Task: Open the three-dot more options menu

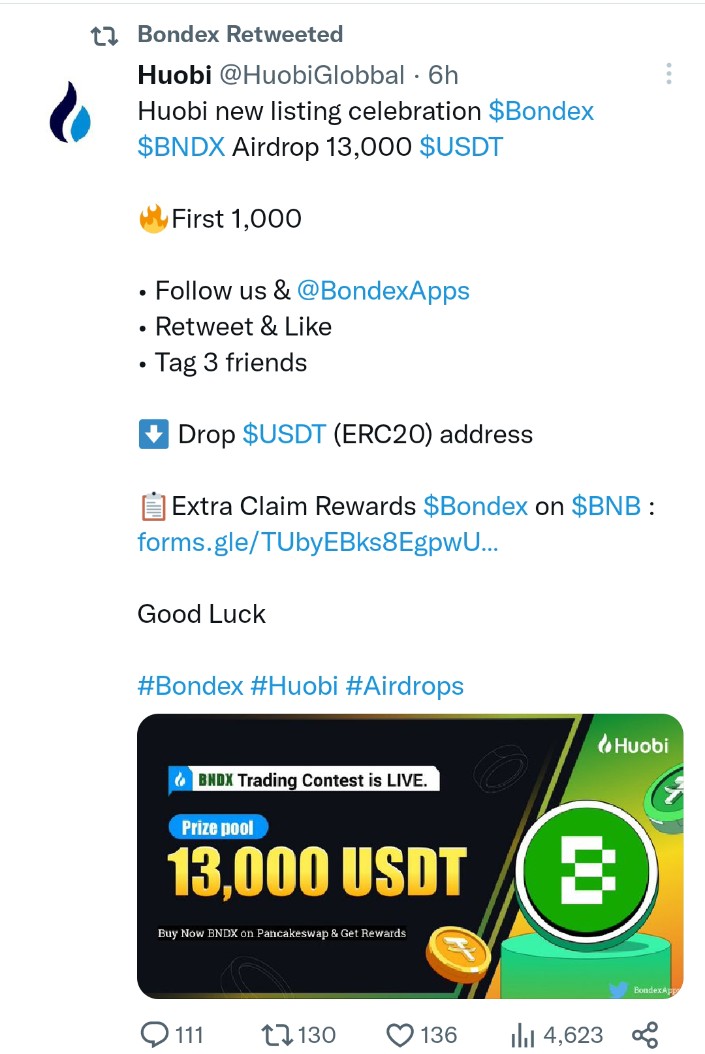Action: (668, 74)
